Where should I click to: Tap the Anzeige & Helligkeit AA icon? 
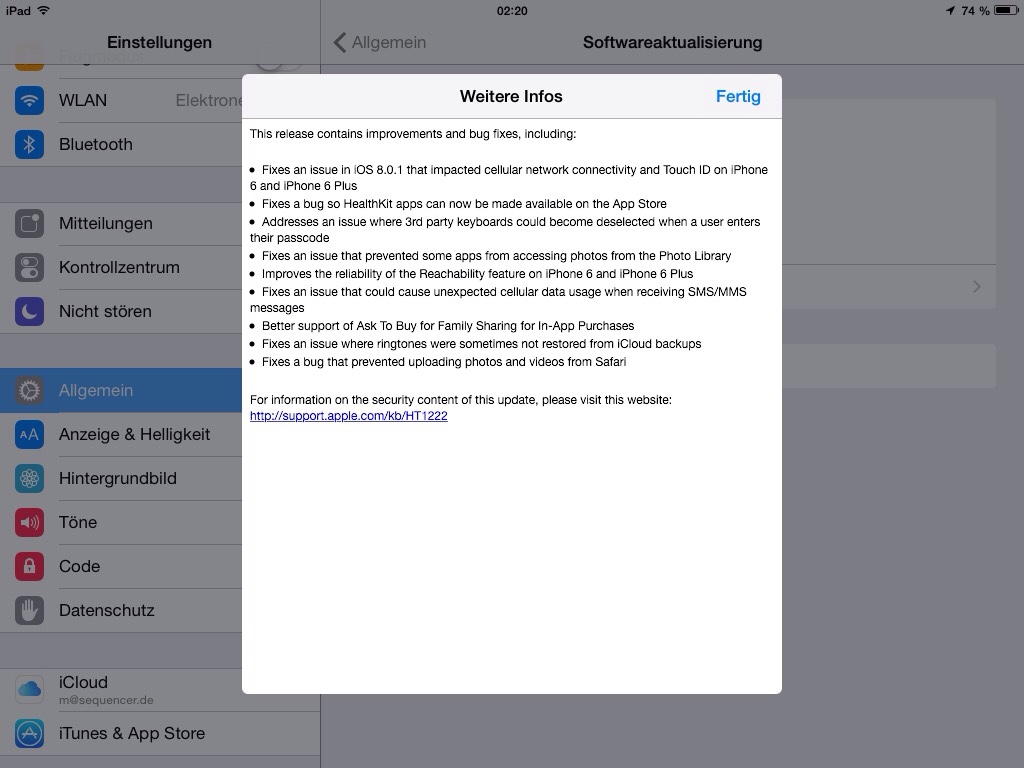[x=29, y=434]
